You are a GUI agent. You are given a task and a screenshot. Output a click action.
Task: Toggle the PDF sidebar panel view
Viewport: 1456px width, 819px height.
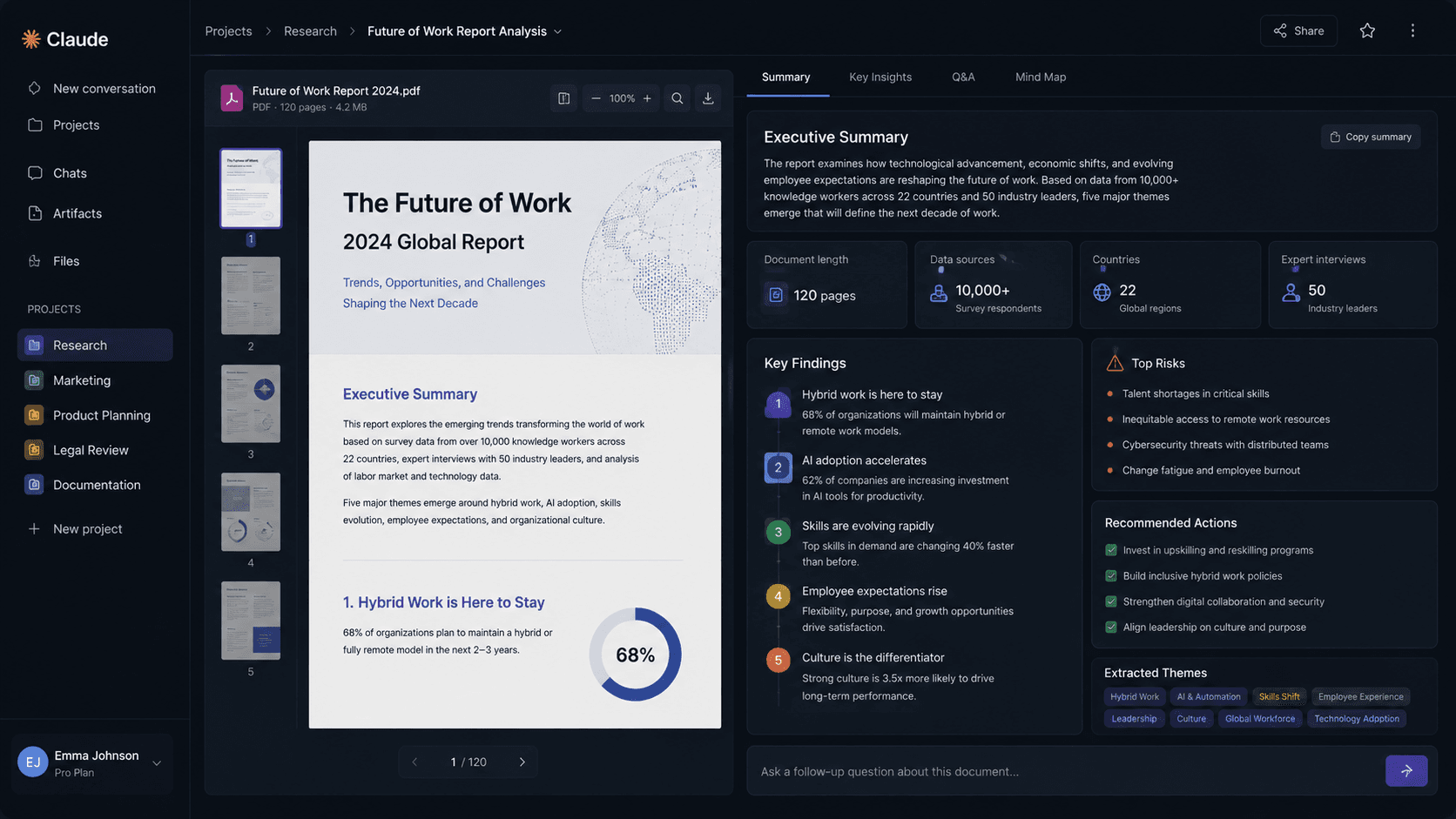(564, 98)
